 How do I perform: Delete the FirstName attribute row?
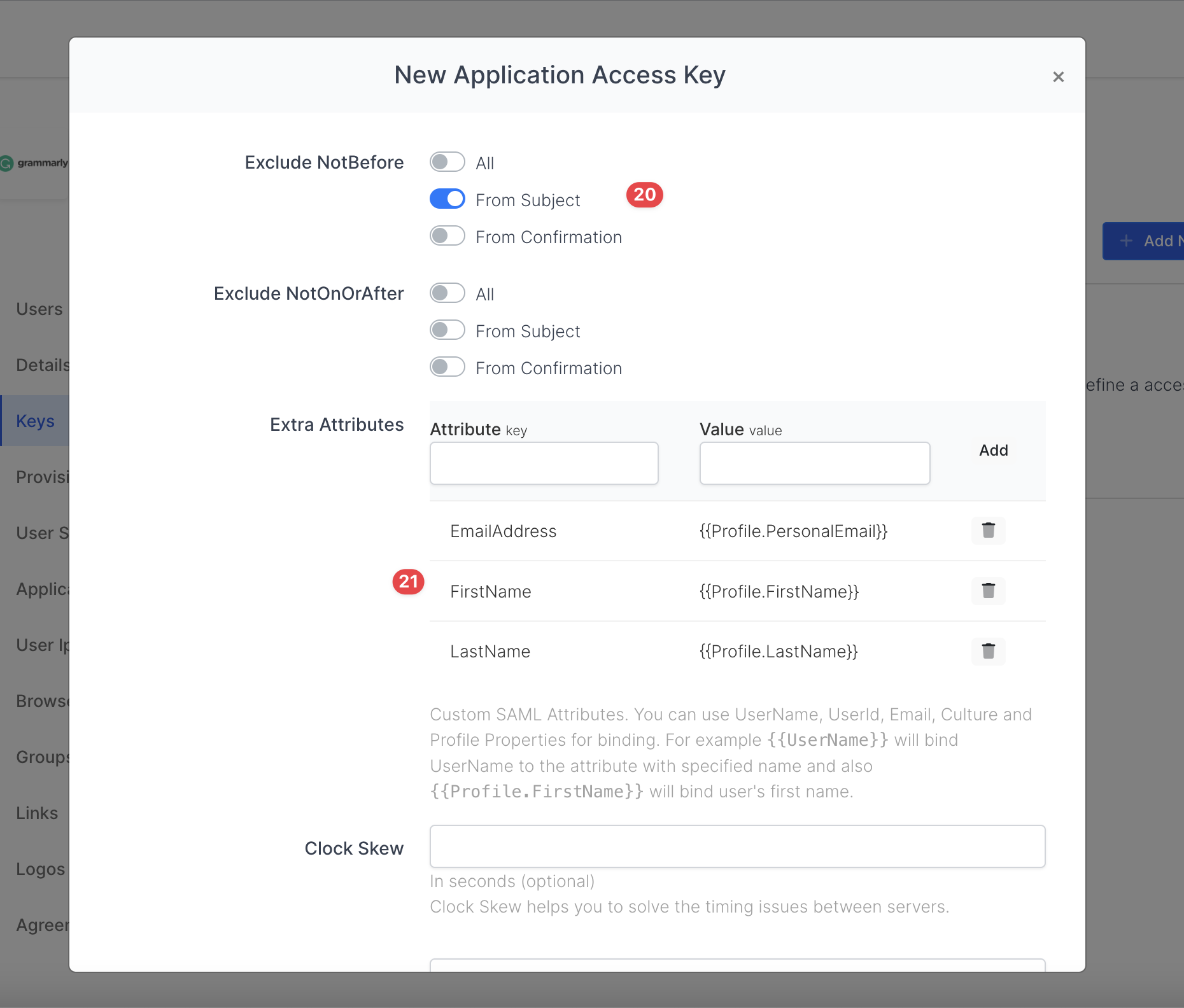point(988,591)
